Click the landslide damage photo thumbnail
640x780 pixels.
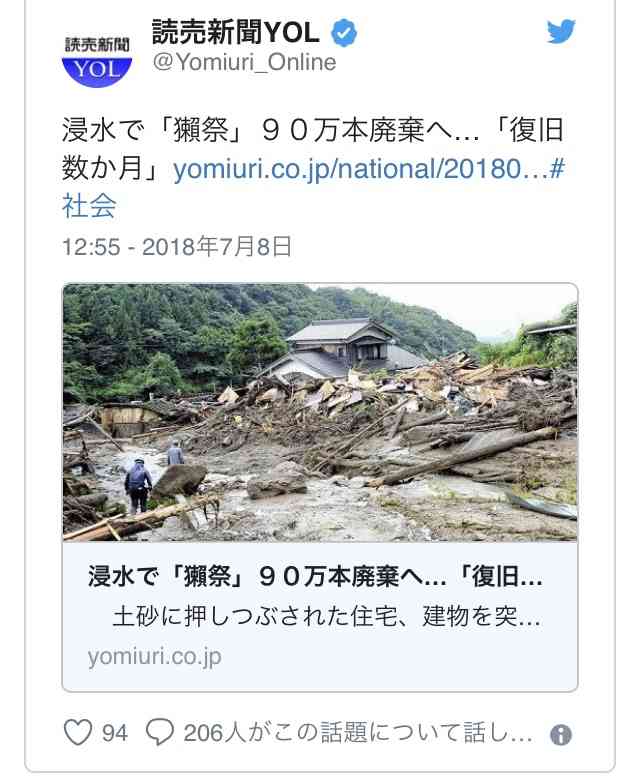(320, 412)
